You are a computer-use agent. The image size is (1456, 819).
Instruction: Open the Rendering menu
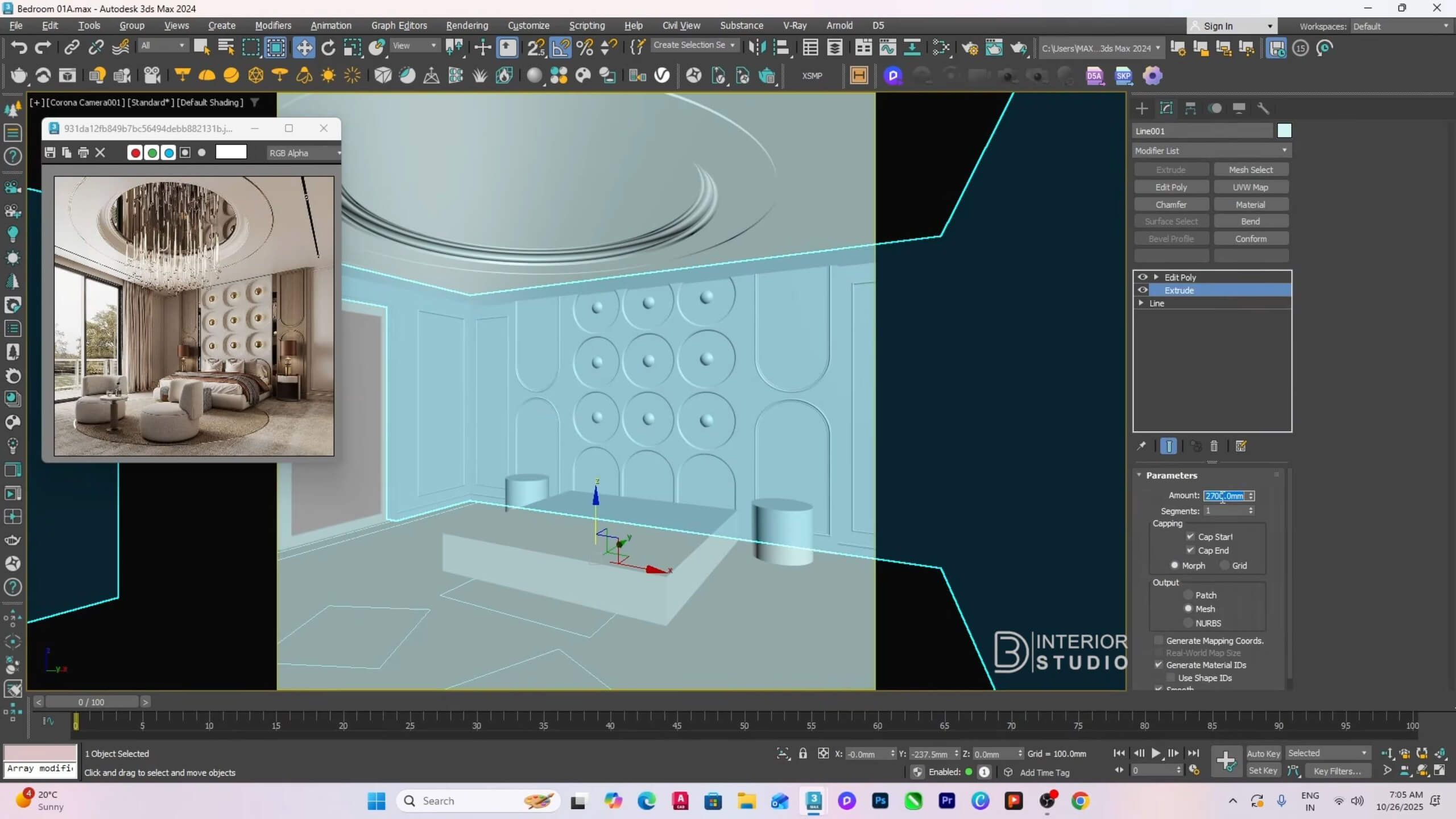pyautogui.click(x=467, y=26)
